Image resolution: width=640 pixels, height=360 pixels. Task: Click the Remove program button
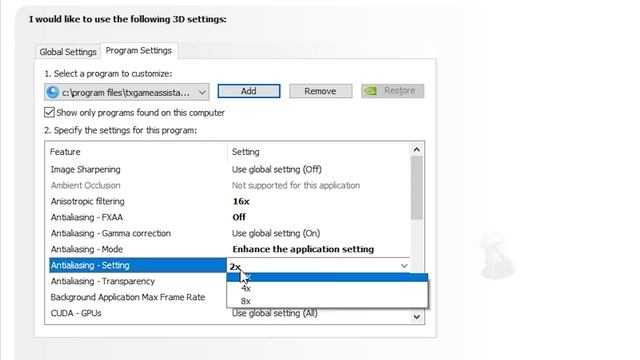[x=320, y=91]
